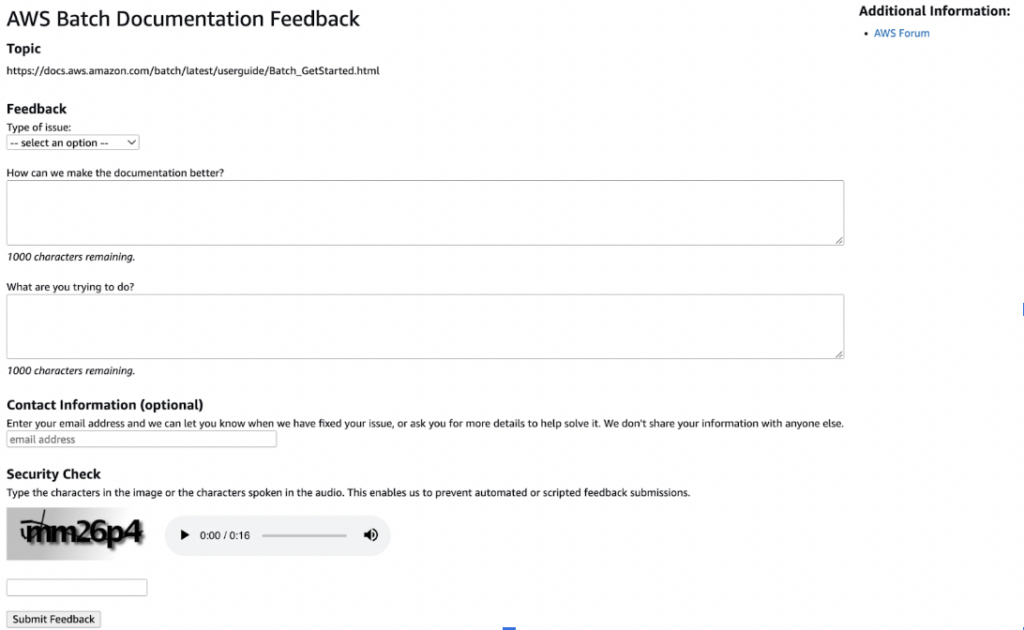The image size is (1024, 630).
Task: Seek along the audio progress slider
Action: (x=303, y=535)
